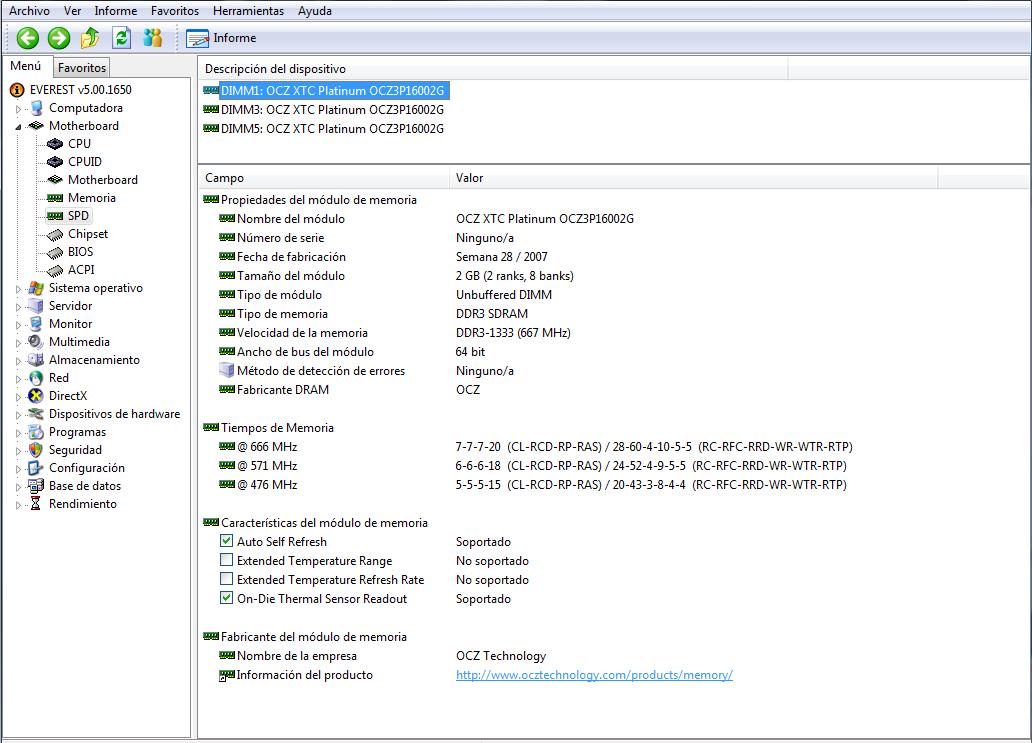Open the Ver menu

(72, 11)
